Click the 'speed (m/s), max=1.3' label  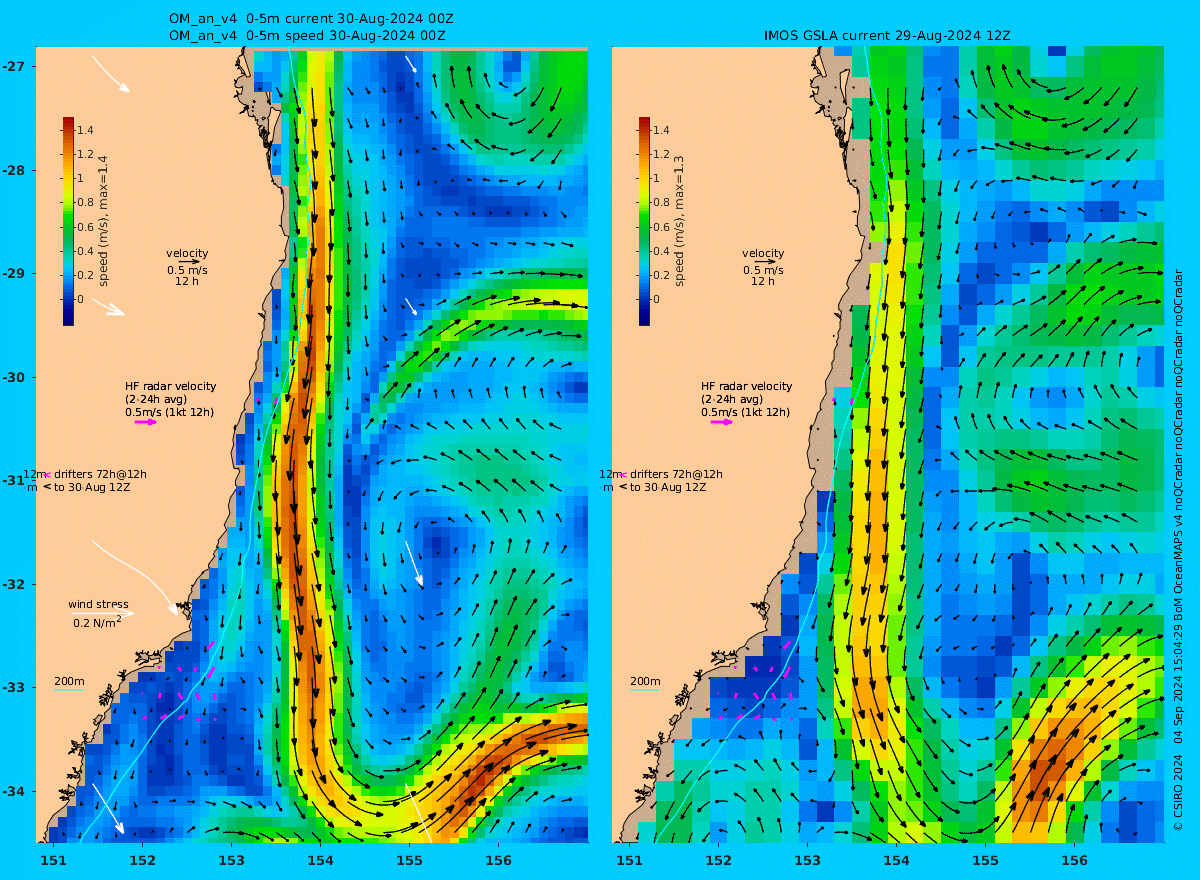click(679, 220)
